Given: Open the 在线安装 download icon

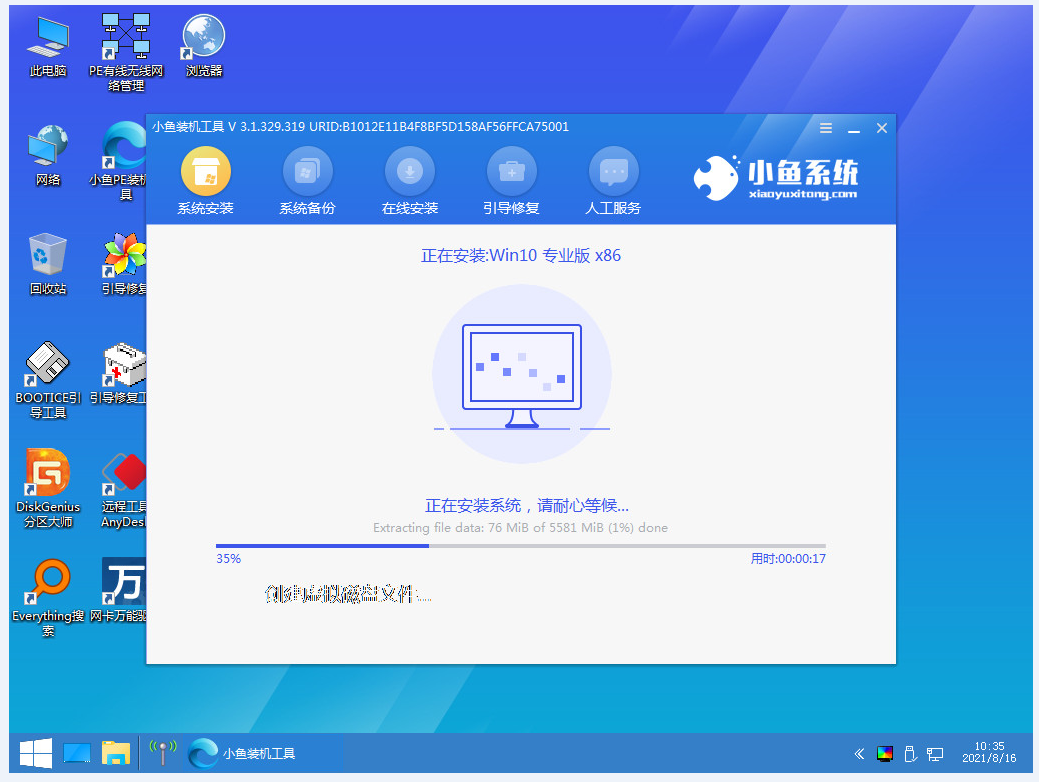Looking at the screenshot, I should (410, 171).
